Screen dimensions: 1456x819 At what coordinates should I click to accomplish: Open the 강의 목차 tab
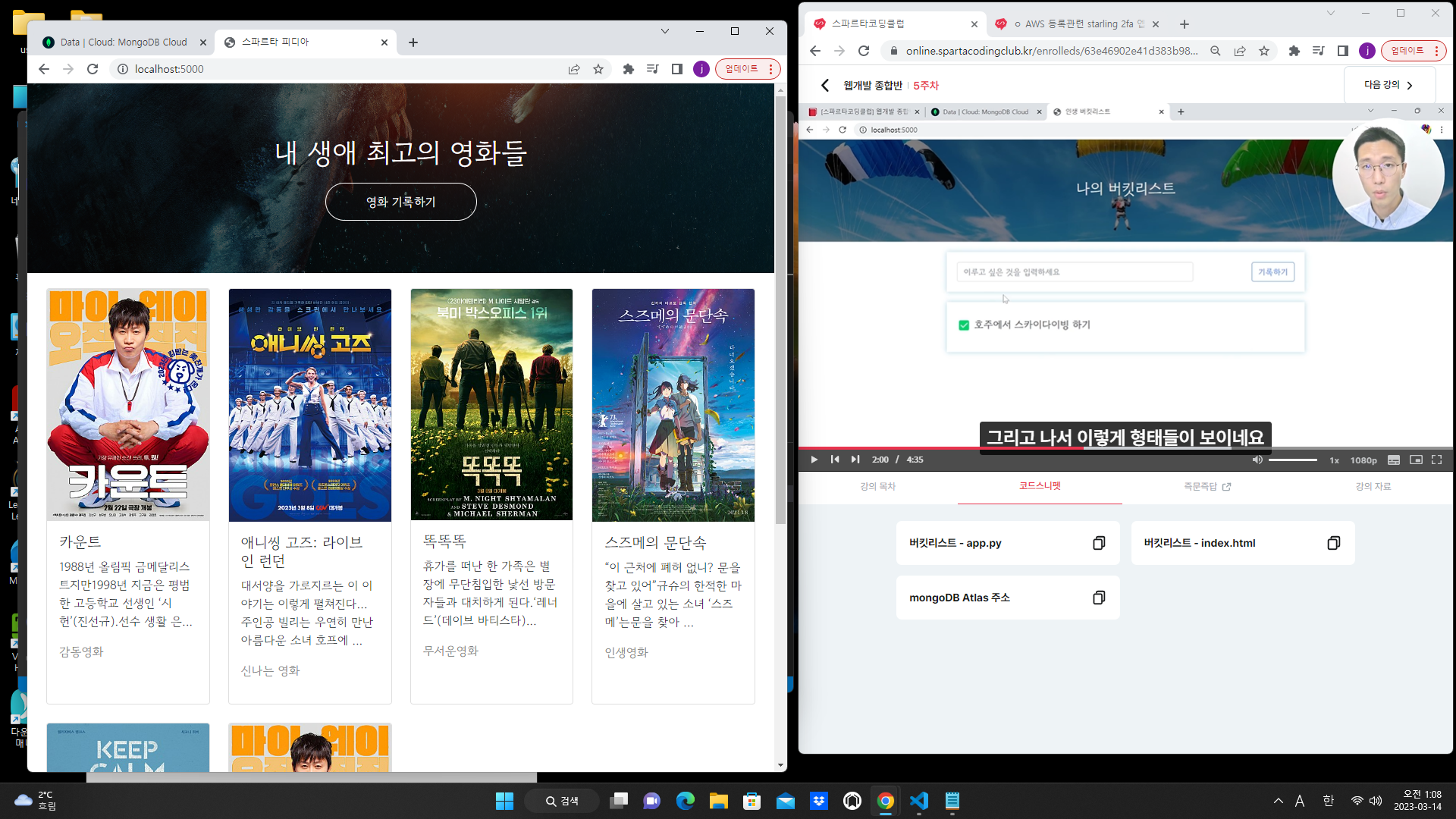[878, 486]
